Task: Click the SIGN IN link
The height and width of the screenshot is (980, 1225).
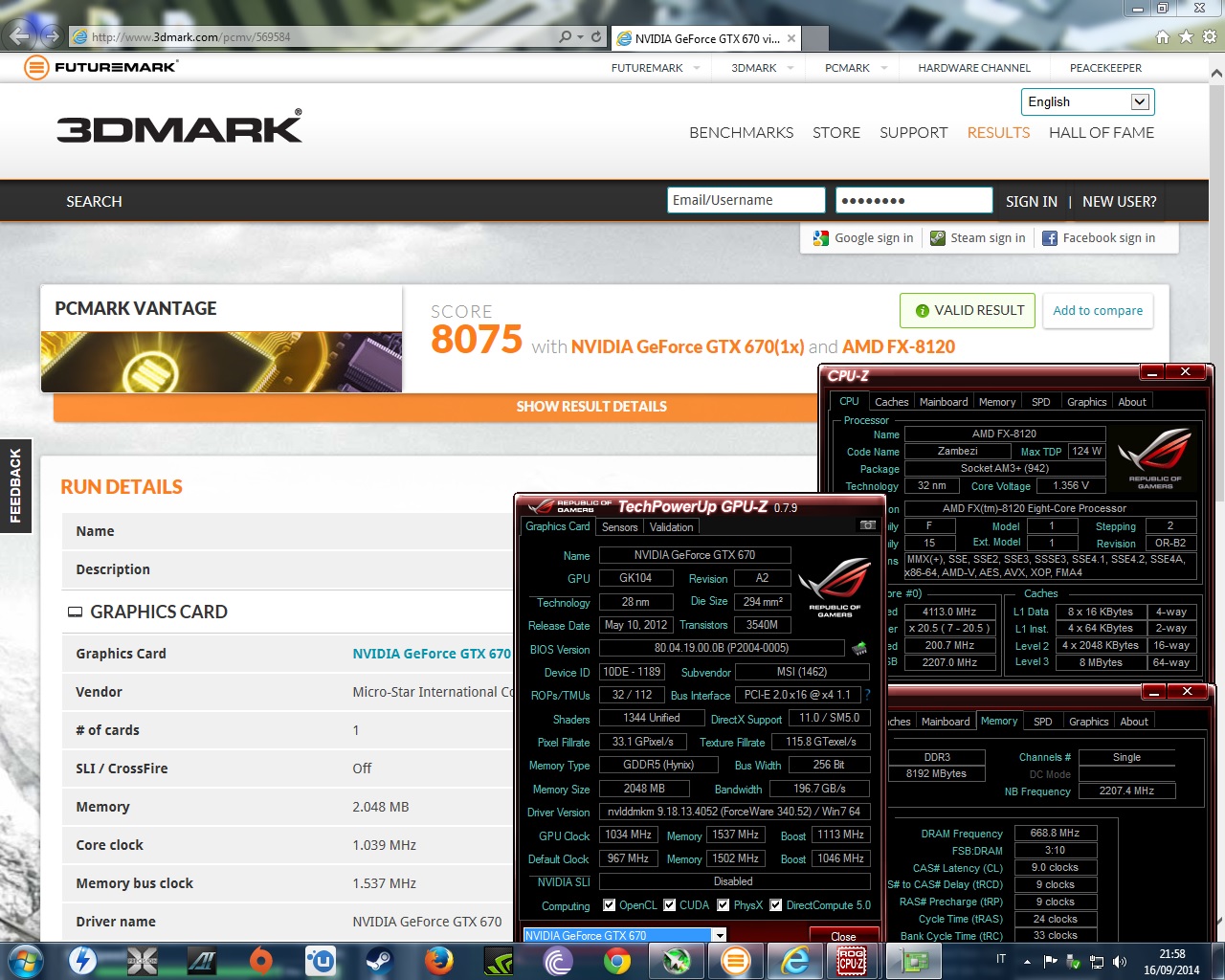Action: [1031, 201]
